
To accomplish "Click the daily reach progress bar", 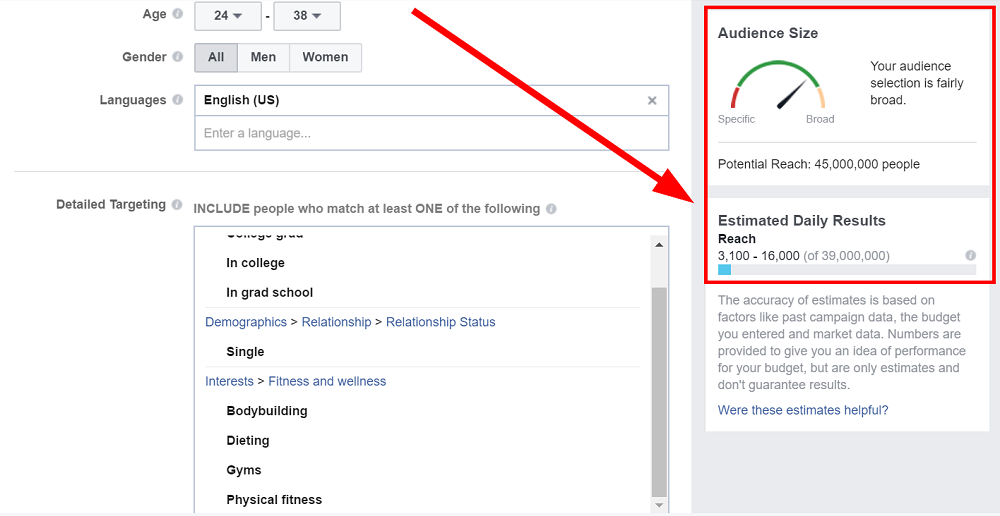I will pyautogui.click(x=846, y=270).
